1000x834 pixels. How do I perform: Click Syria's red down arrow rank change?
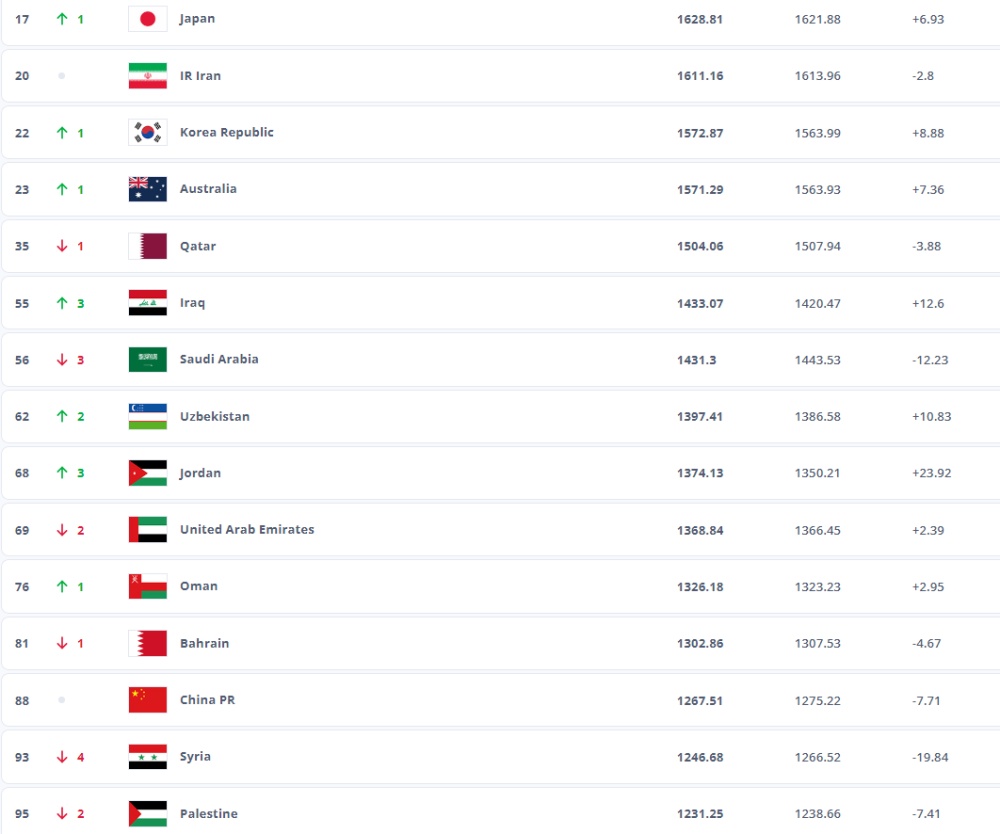[x=62, y=757]
